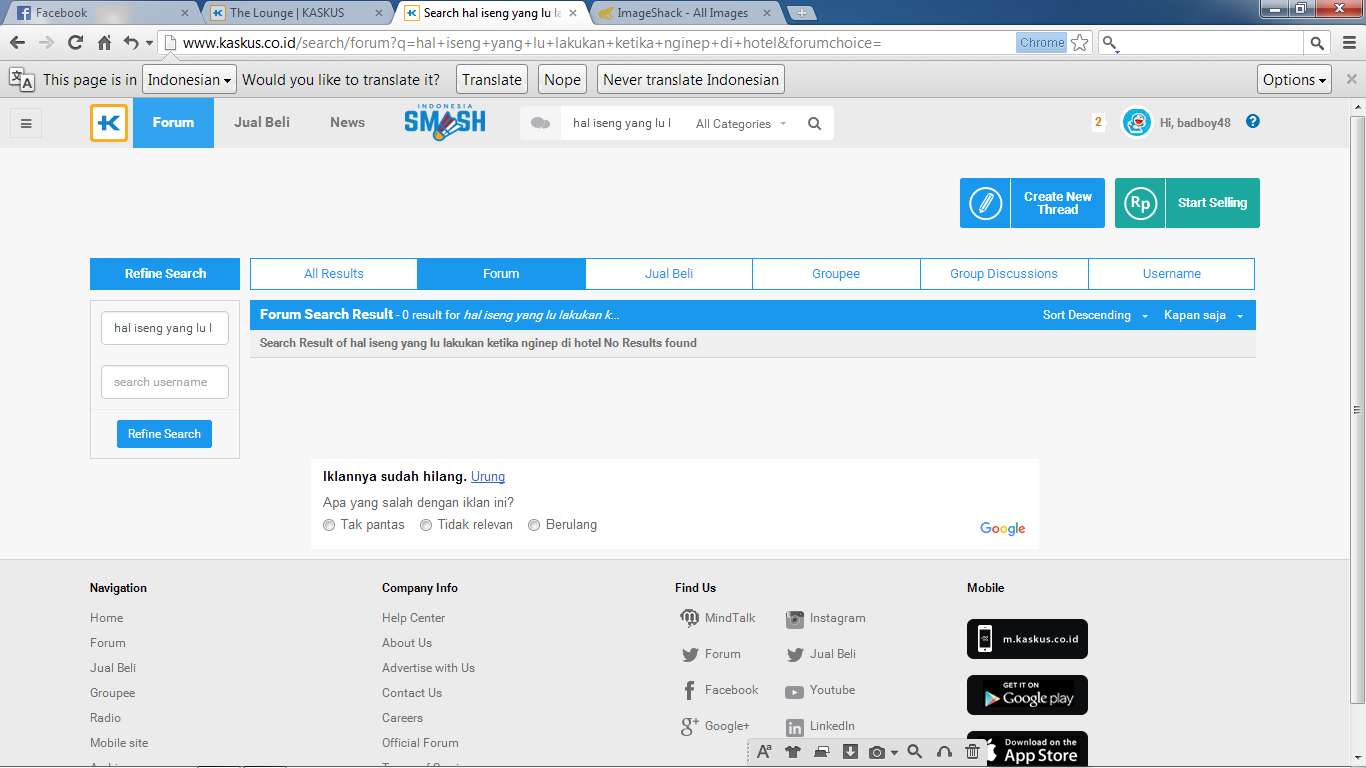Click the MindTalk icon in Find Us
Image resolution: width=1366 pixels, height=768 pixels.
(x=689, y=618)
